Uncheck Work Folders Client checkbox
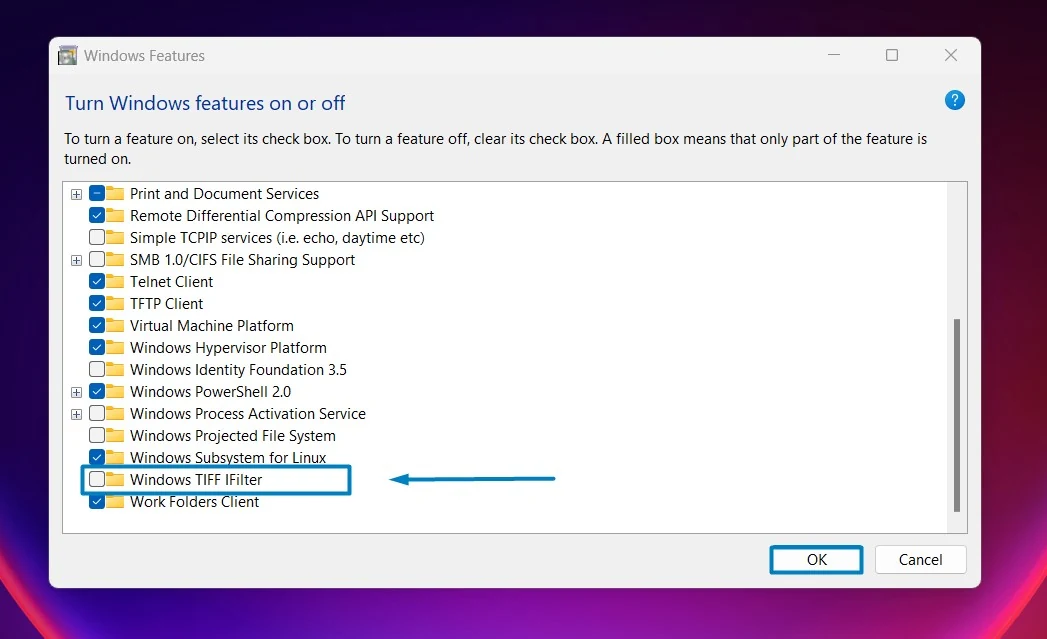1047x639 pixels. (97, 501)
